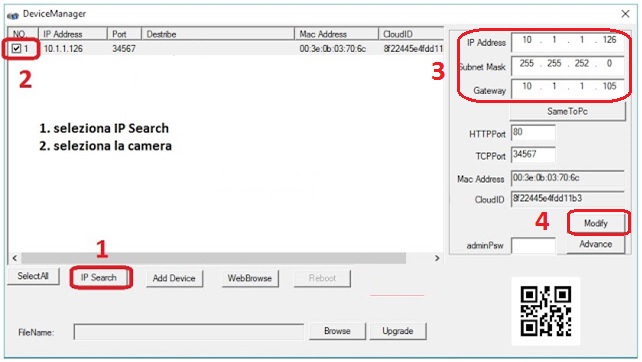Open Advance settings
The height and width of the screenshot is (362, 642).
(x=596, y=244)
